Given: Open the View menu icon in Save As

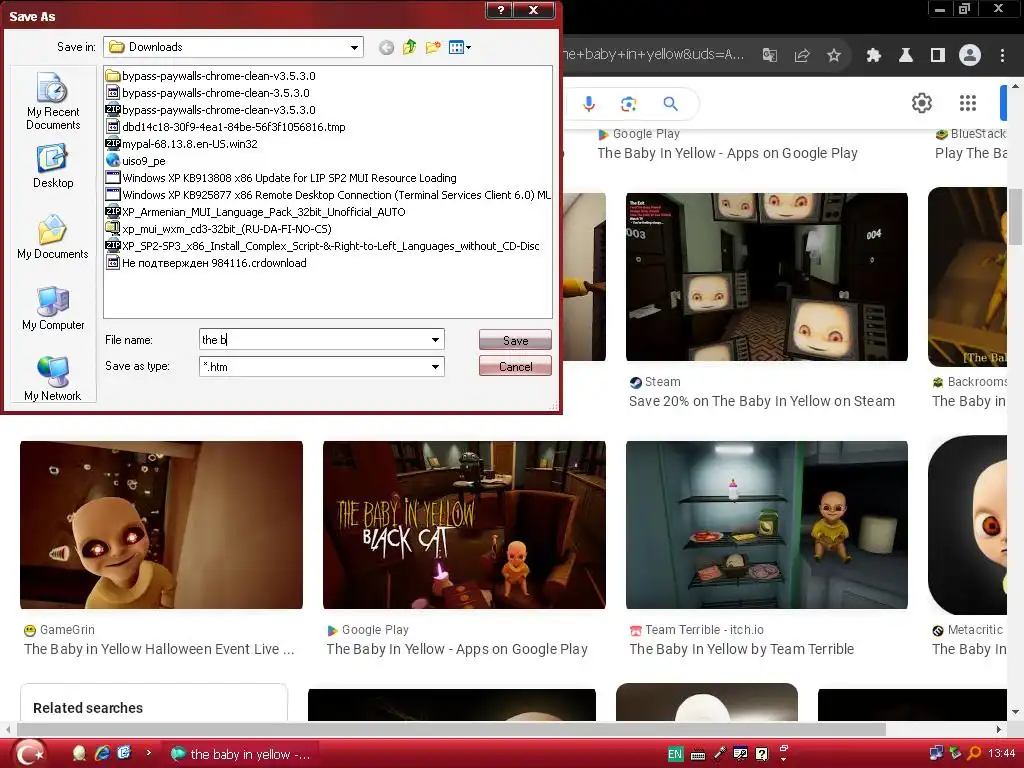Looking at the screenshot, I should 460,47.
